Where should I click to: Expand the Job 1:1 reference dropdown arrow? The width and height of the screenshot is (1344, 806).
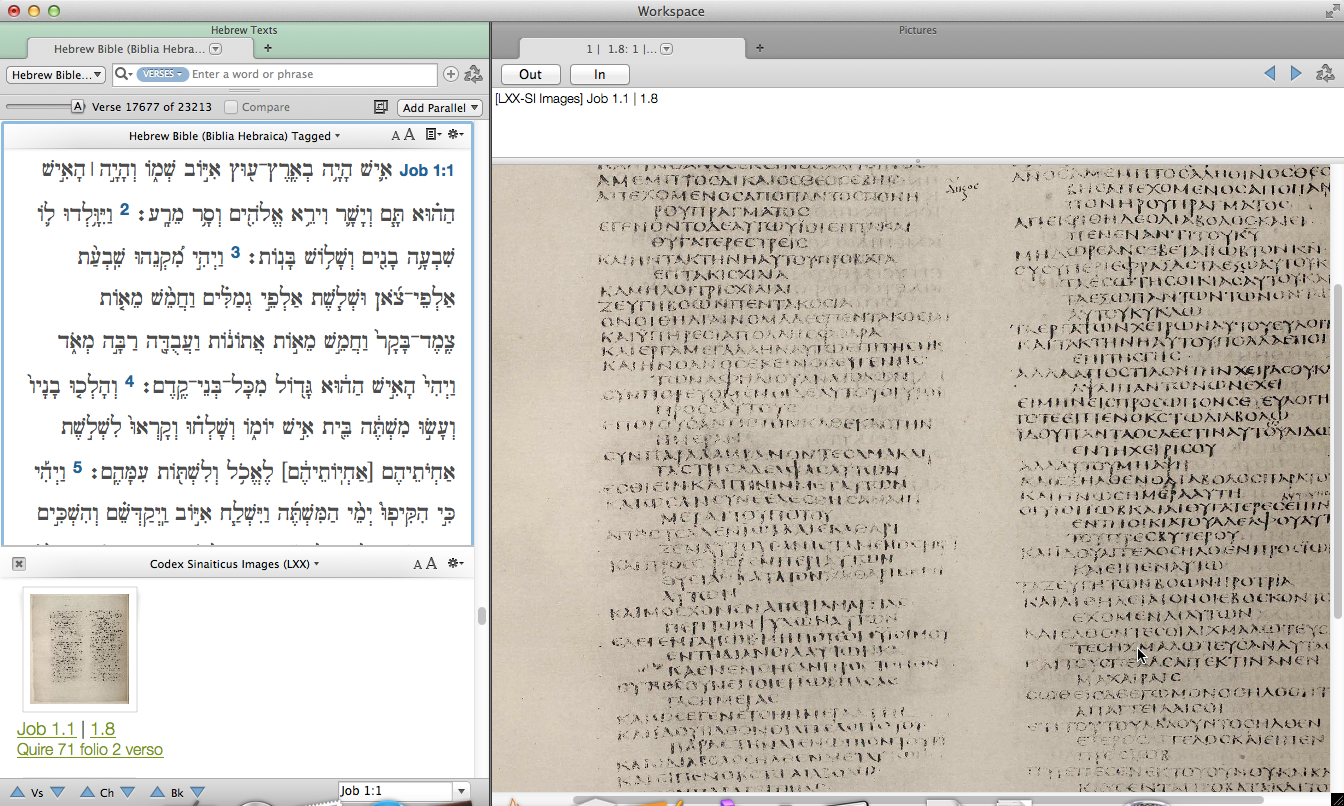pos(461,791)
